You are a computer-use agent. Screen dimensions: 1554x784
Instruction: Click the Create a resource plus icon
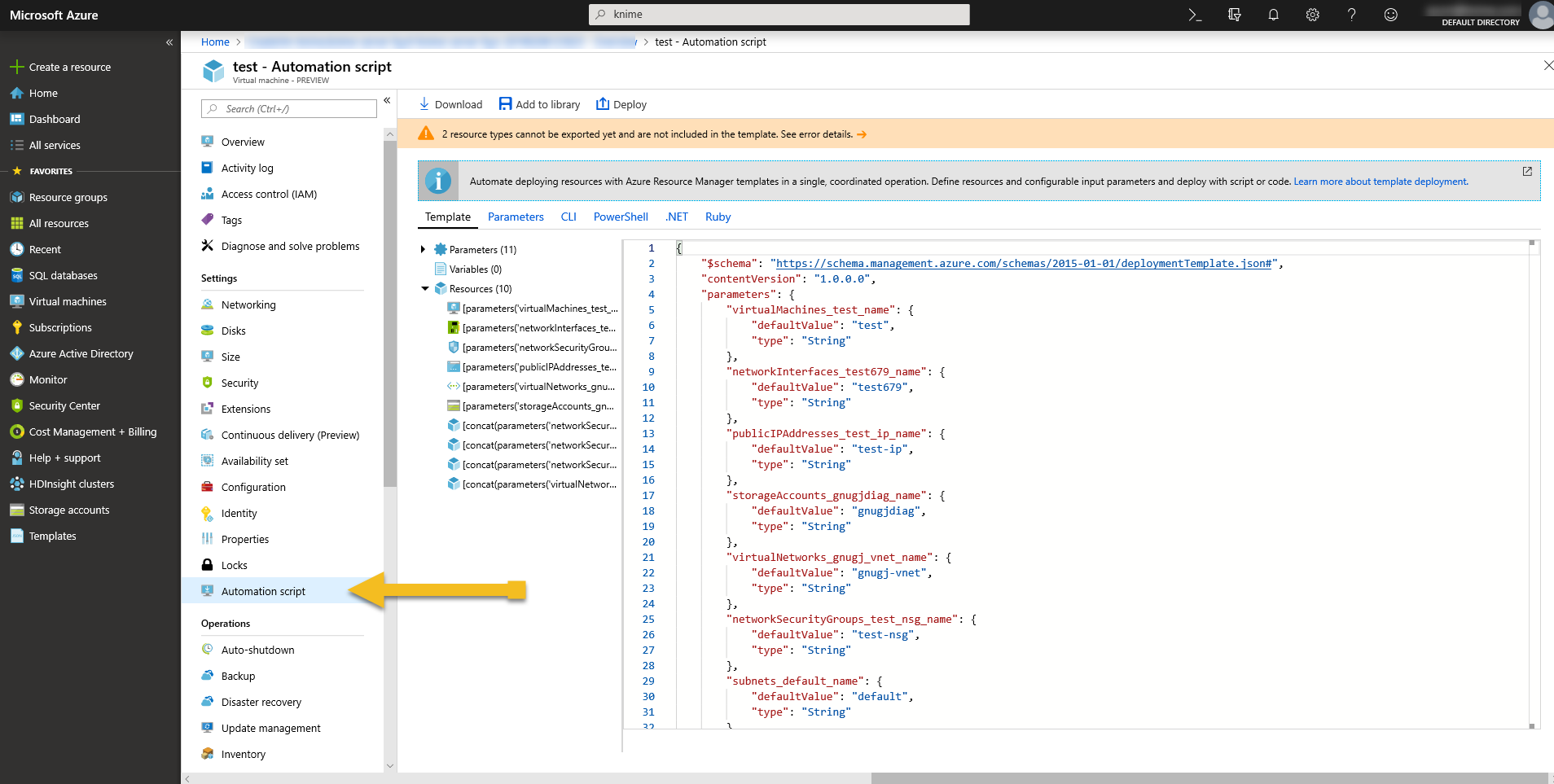click(16, 67)
